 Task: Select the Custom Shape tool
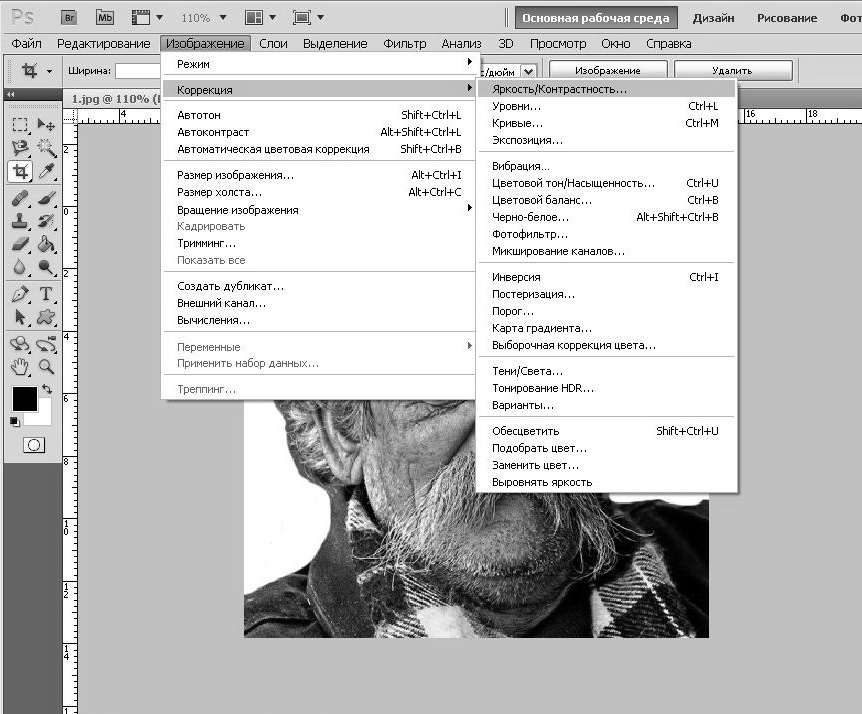46,317
